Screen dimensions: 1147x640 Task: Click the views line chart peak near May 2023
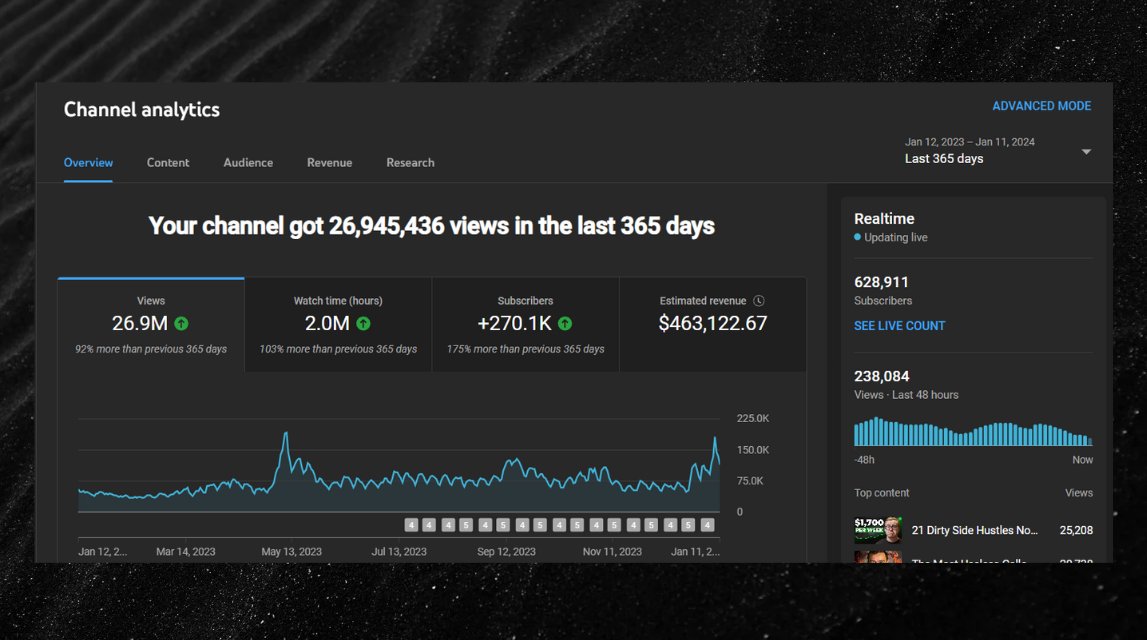(x=286, y=434)
